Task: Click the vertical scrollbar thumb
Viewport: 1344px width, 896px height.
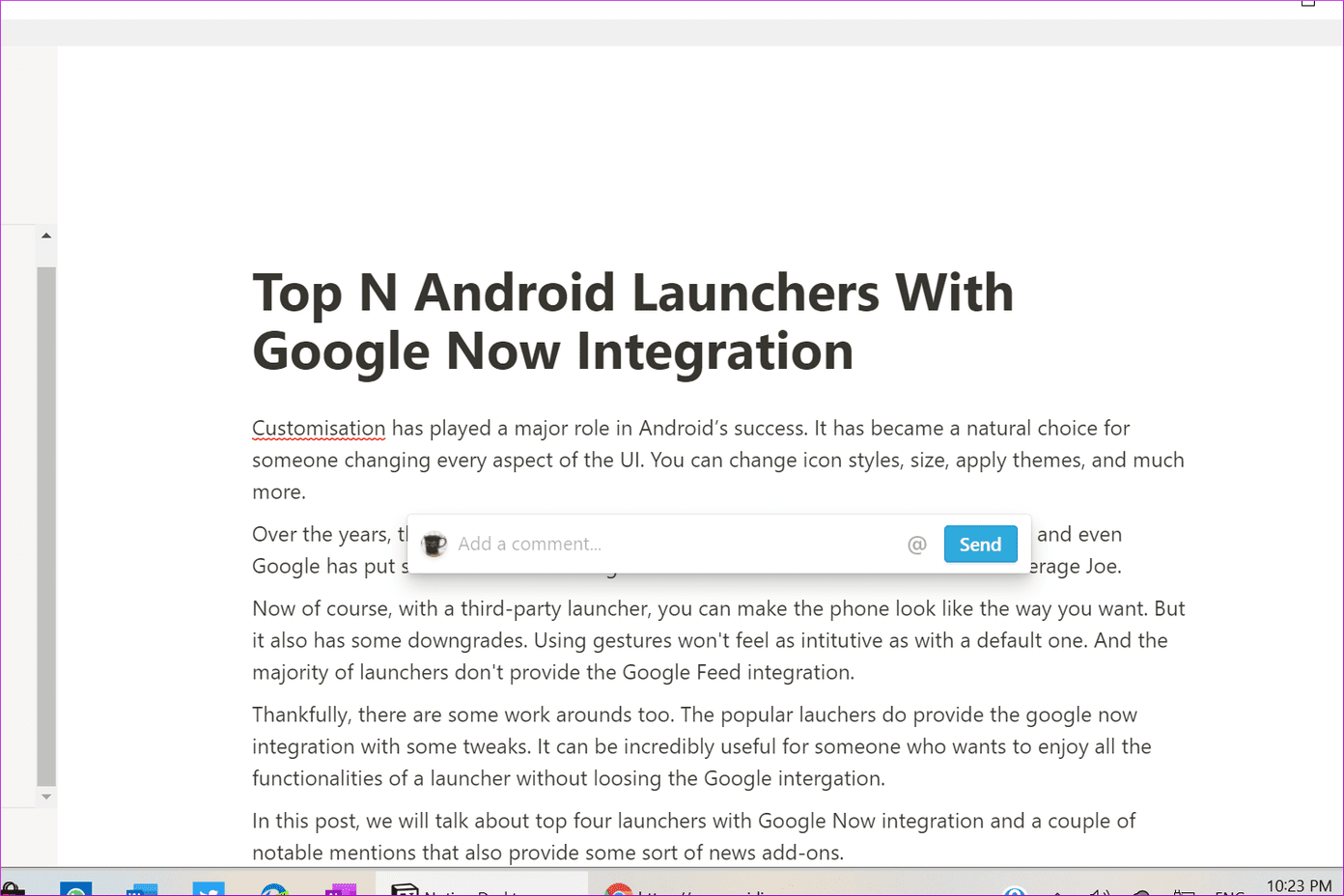Action: coord(46,526)
